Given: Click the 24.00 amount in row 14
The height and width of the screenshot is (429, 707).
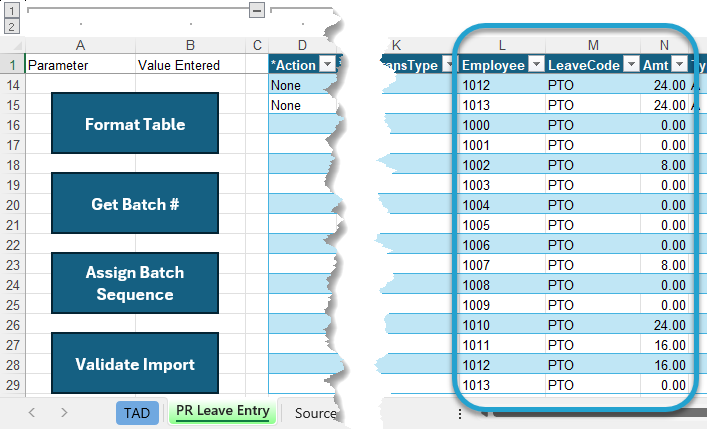Looking at the screenshot, I should pos(664,85).
